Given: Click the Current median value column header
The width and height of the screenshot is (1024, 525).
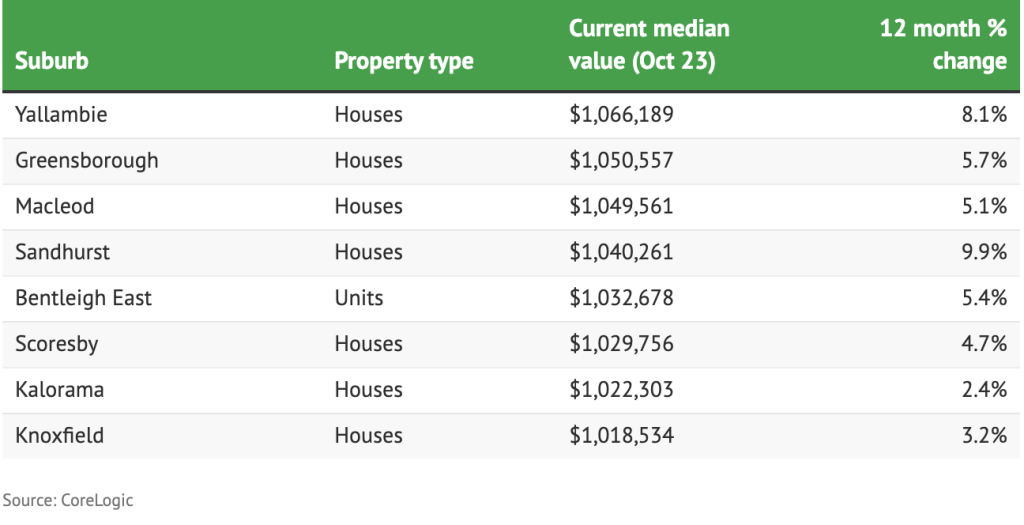Looking at the screenshot, I should [x=649, y=44].
